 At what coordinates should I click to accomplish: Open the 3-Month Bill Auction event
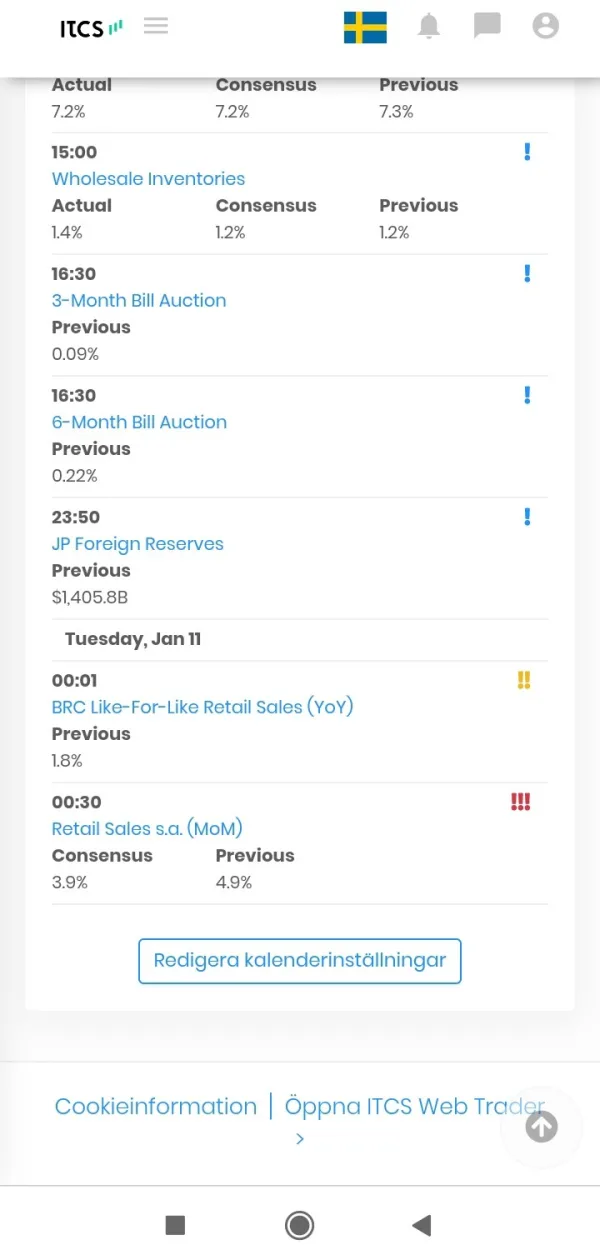139,300
